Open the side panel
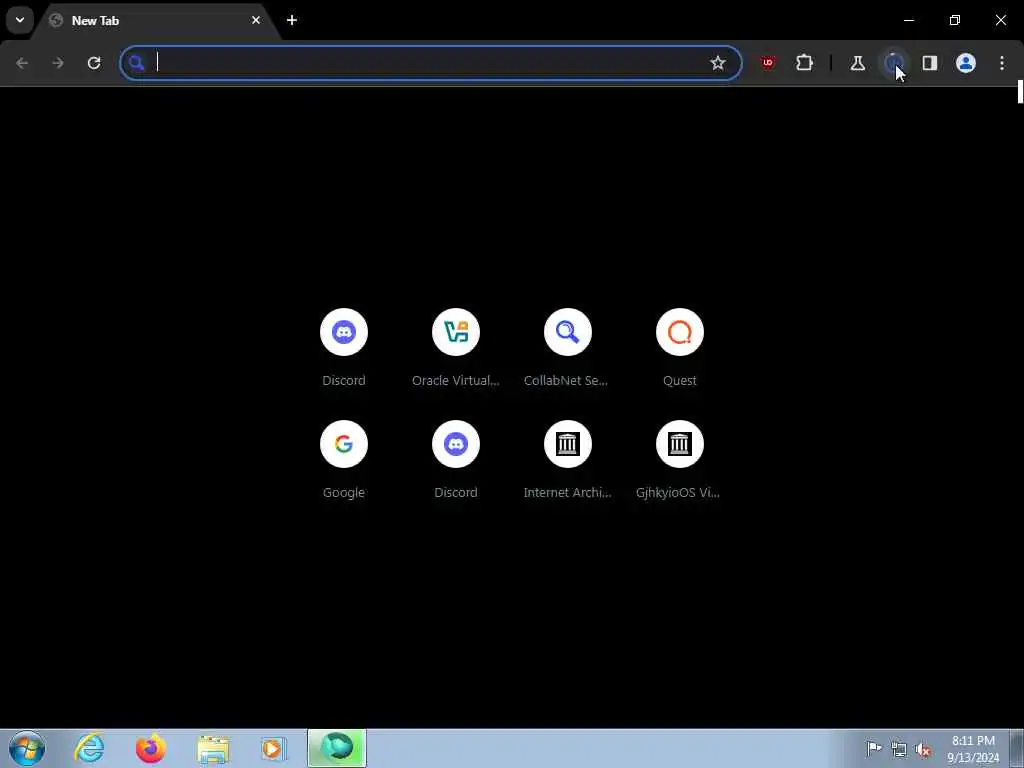1024x768 pixels. tap(930, 63)
